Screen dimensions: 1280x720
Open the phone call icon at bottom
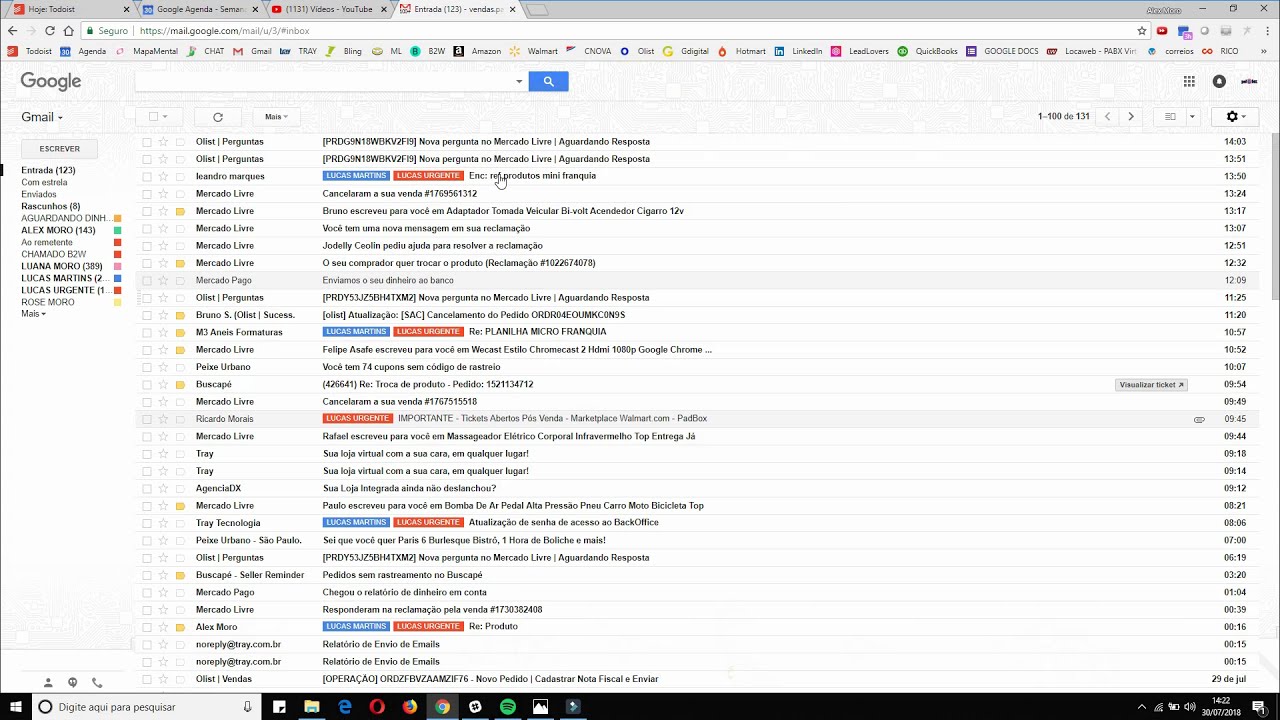[97, 683]
